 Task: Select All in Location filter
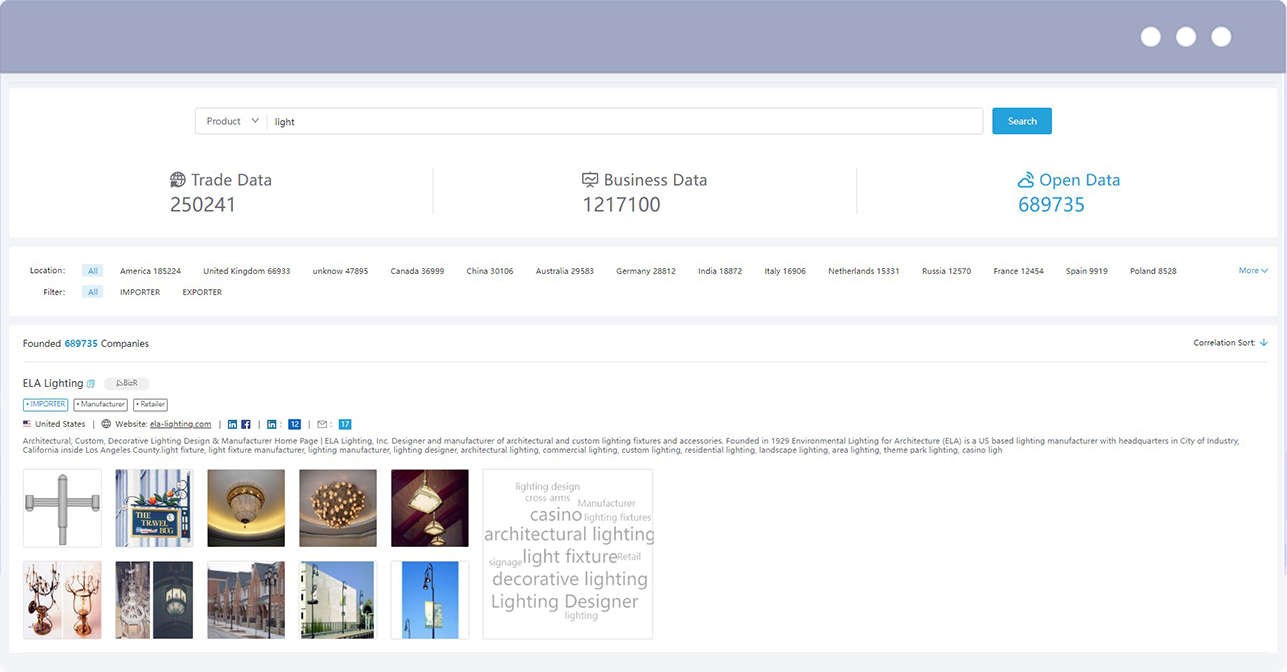93,271
